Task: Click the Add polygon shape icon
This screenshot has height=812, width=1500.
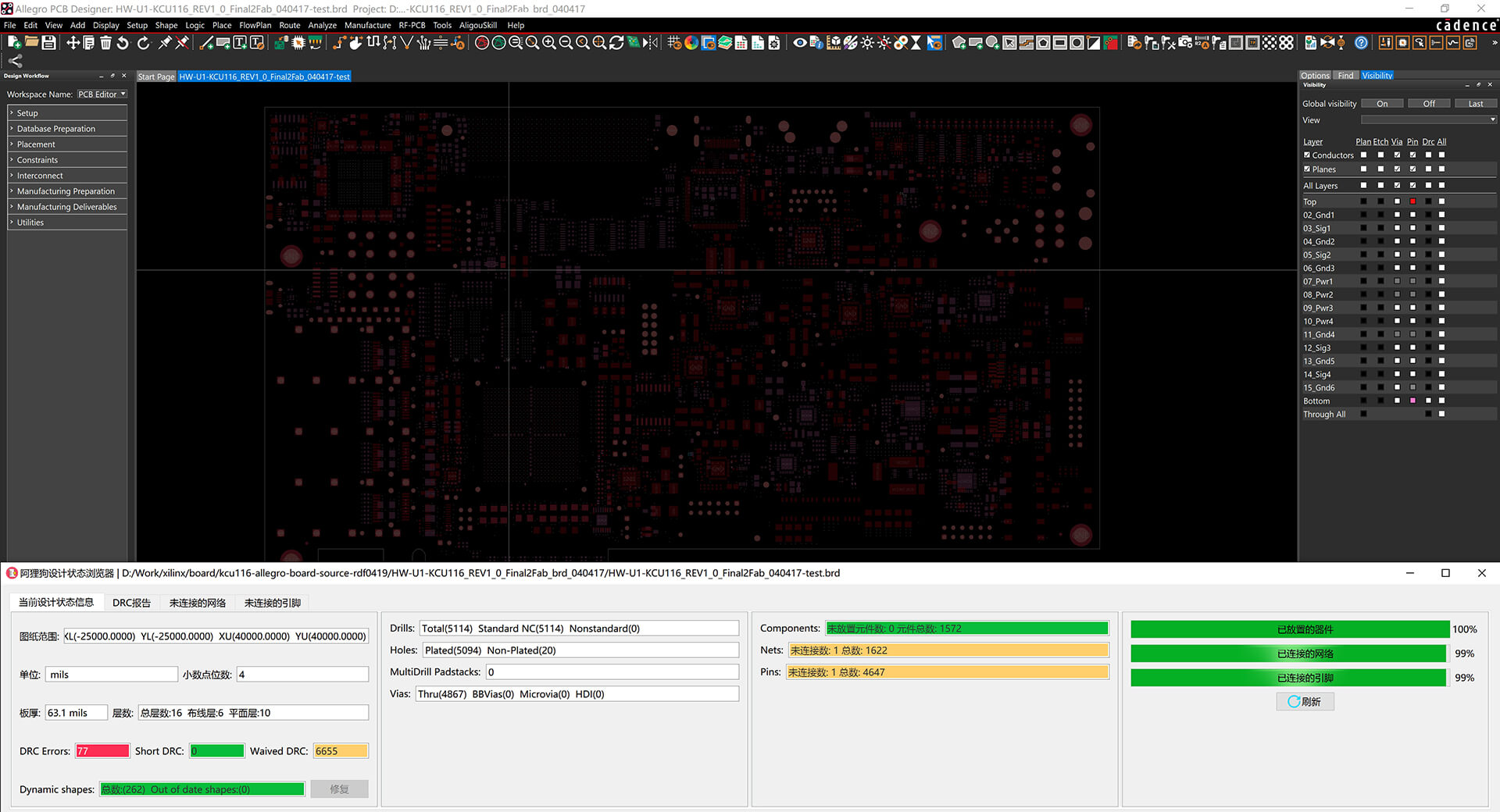Action: [x=959, y=42]
